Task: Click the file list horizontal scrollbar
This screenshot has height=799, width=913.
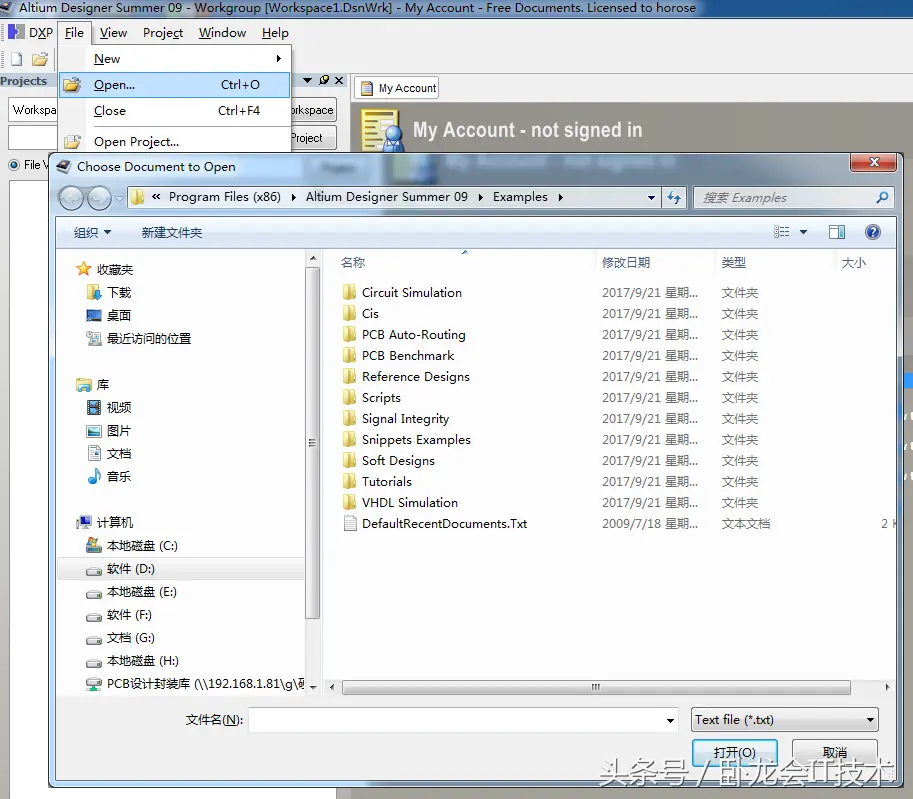Action: point(596,687)
